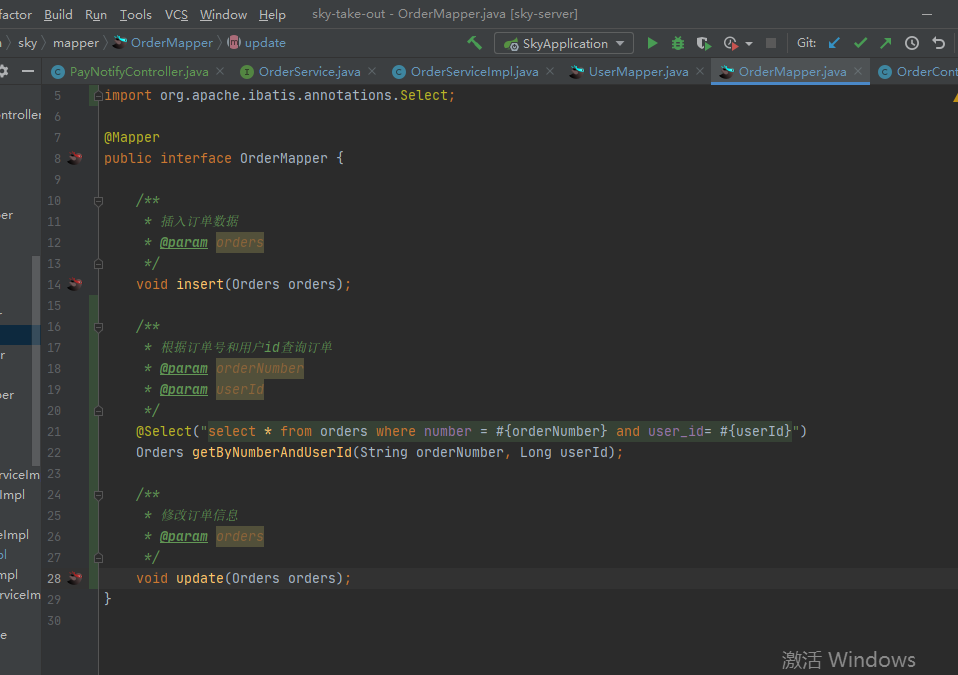Select the OrderMapper.java tab
Image resolution: width=958 pixels, height=675 pixels.
(x=792, y=71)
